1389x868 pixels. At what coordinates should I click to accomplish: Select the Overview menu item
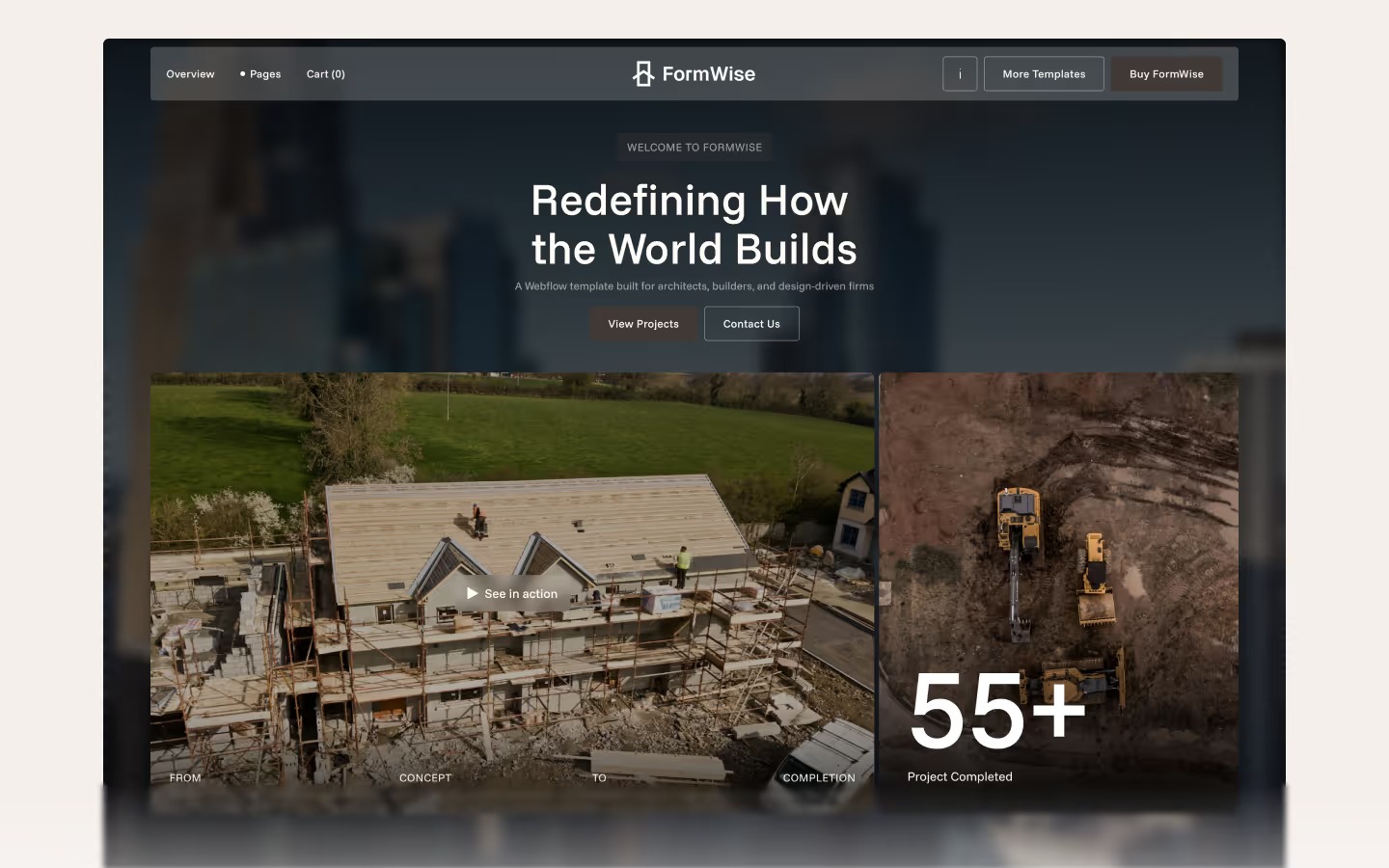190,73
